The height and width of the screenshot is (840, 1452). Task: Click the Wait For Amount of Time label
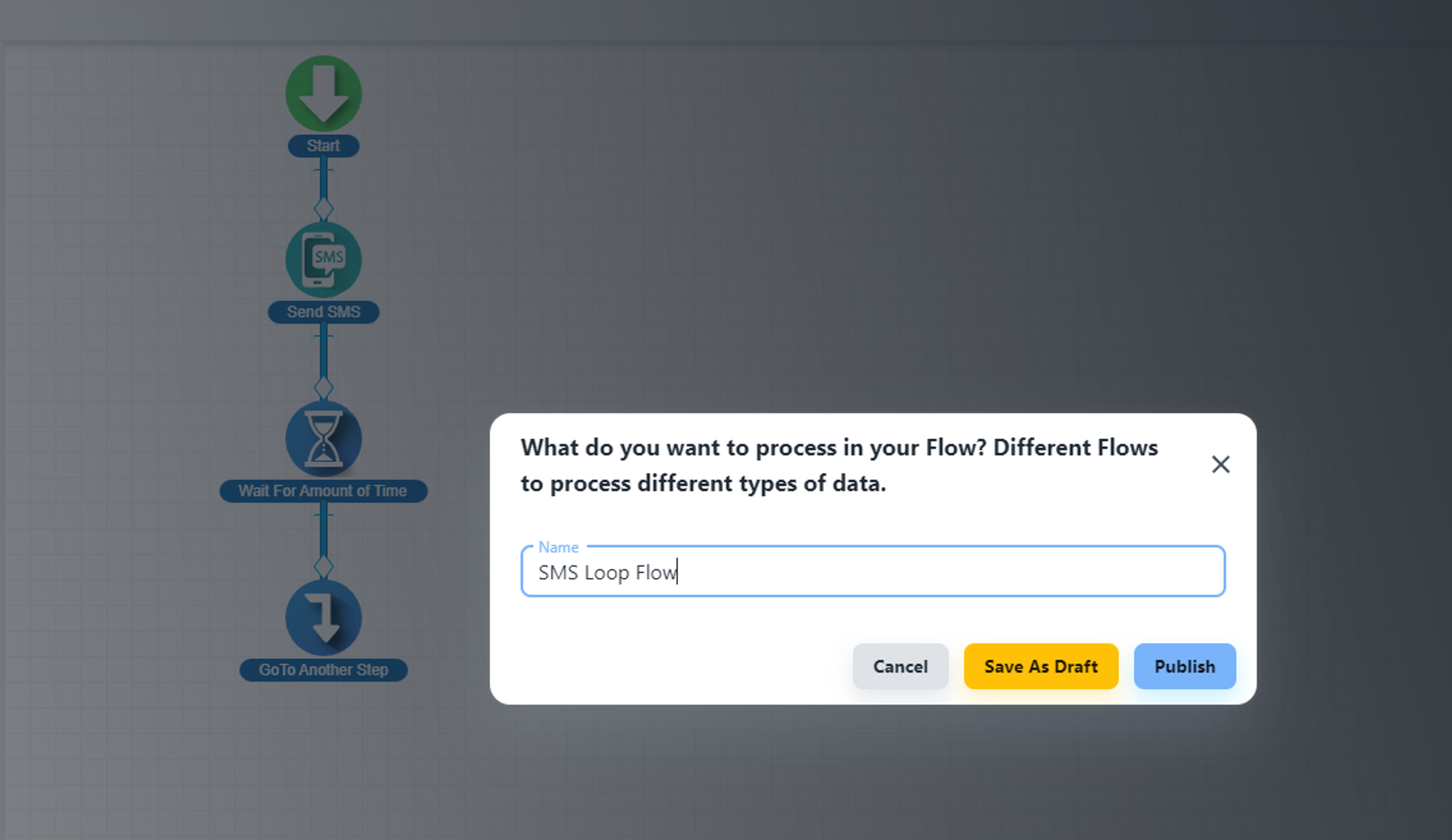(x=323, y=492)
